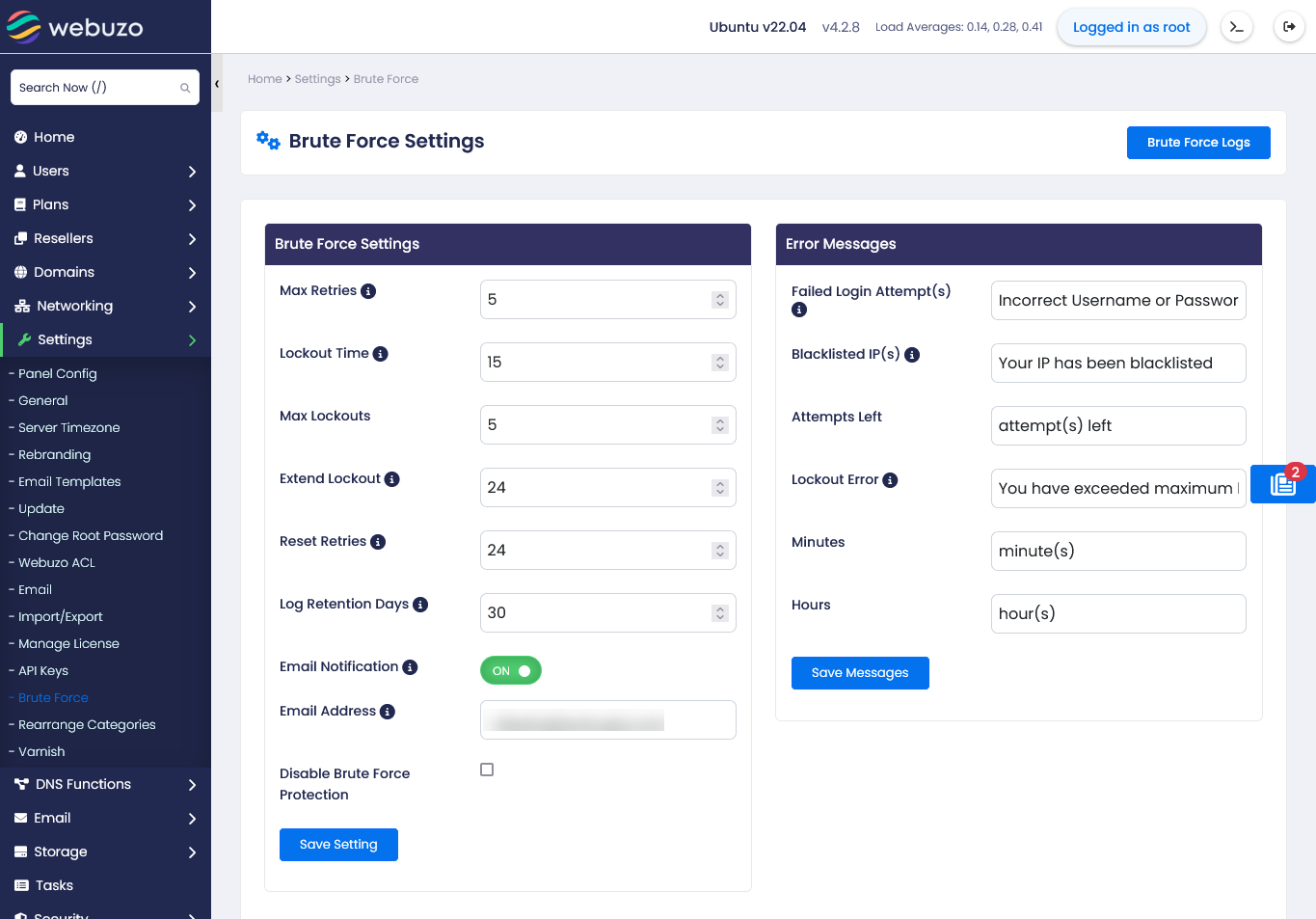Show info for Blacklisted IP(s)

(912, 355)
